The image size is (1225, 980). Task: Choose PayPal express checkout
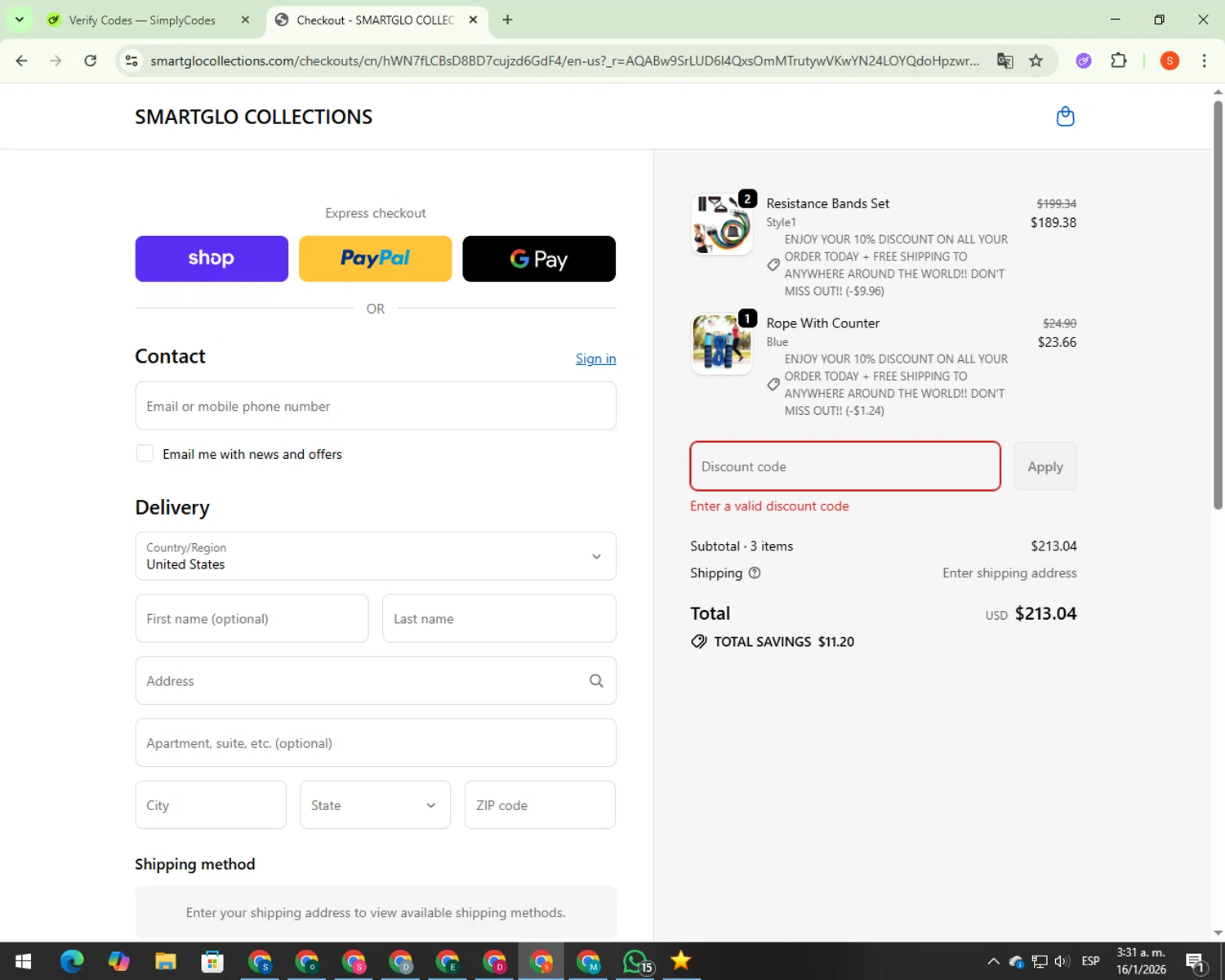pos(376,259)
